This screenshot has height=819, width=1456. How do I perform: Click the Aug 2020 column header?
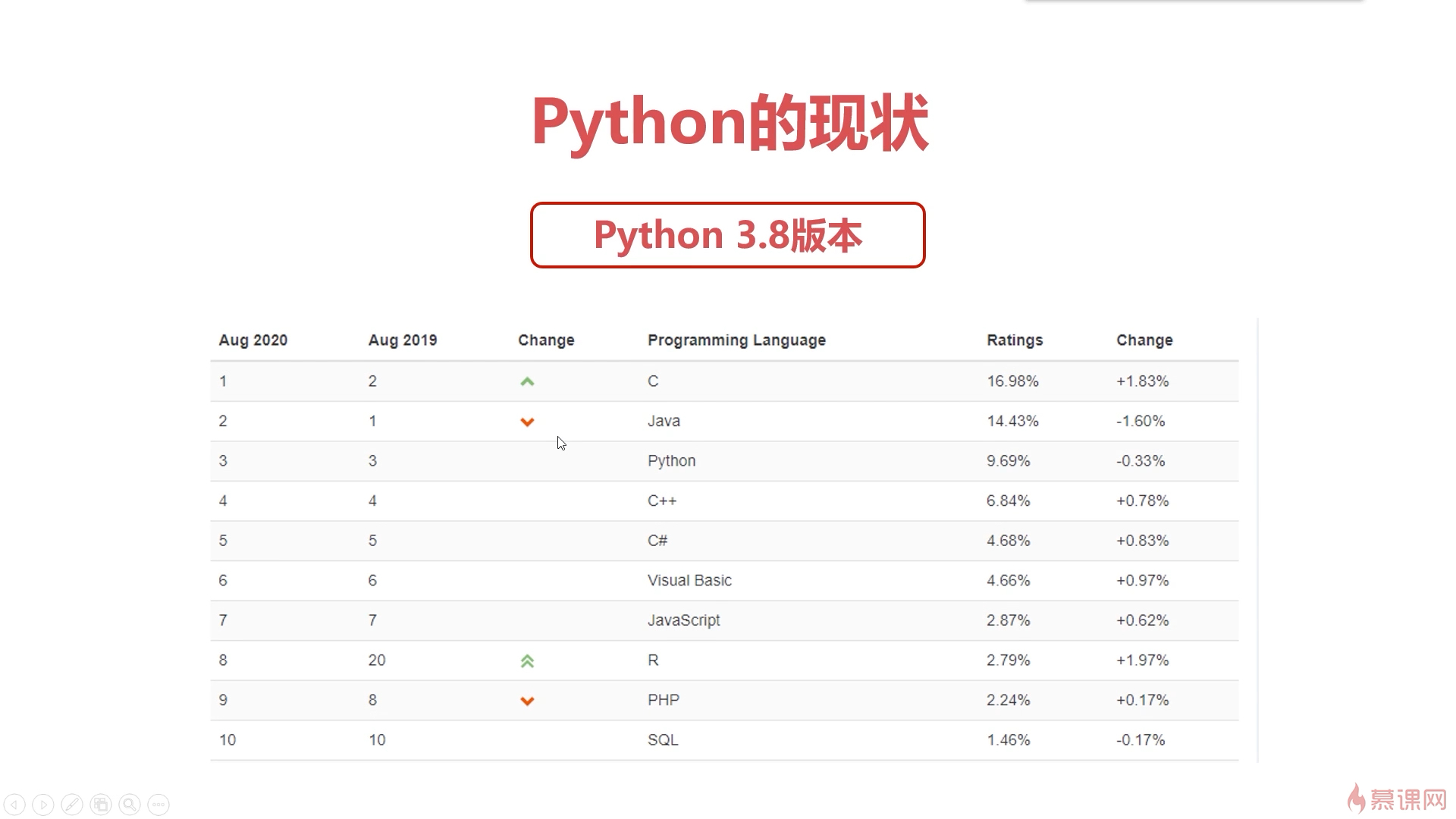(253, 340)
